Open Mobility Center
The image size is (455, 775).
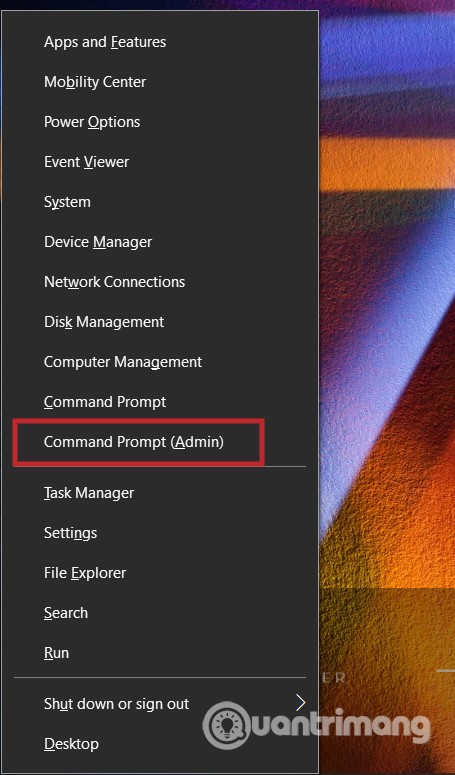tap(160, 82)
